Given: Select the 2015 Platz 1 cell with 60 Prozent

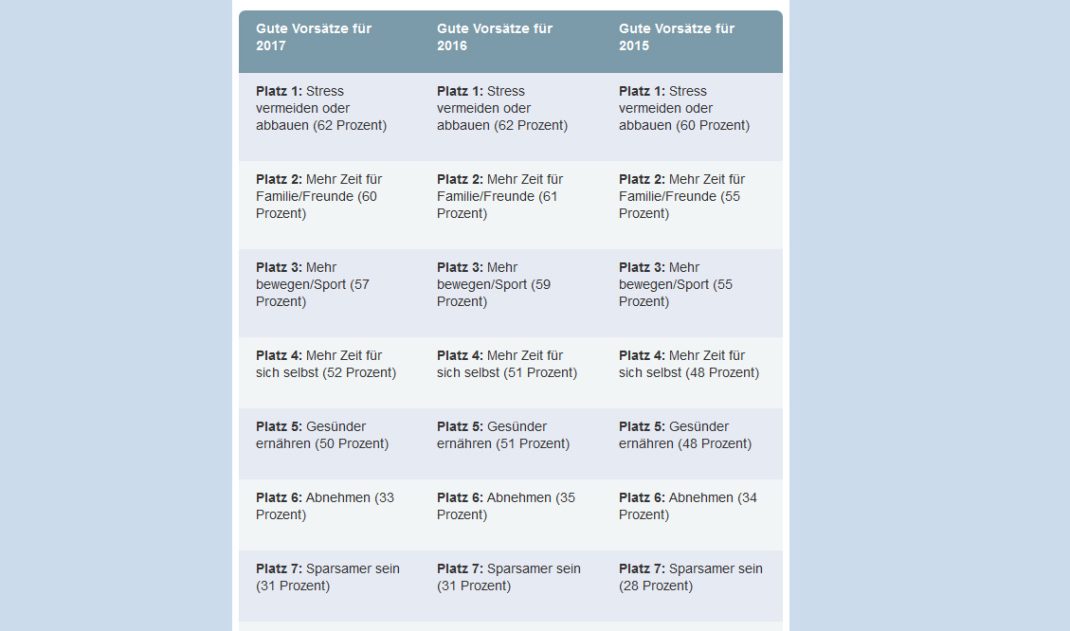Looking at the screenshot, I should pyautogui.click(x=684, y=108).
